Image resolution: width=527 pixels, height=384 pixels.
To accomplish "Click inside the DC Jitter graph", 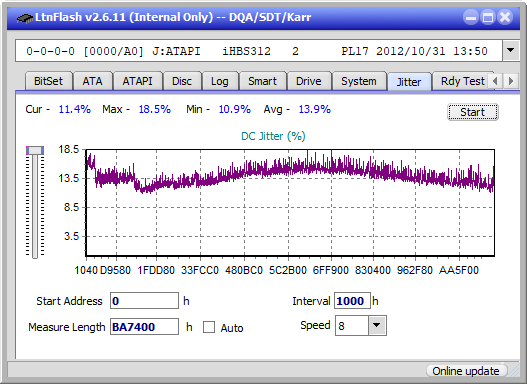I will tap(290, 203).
